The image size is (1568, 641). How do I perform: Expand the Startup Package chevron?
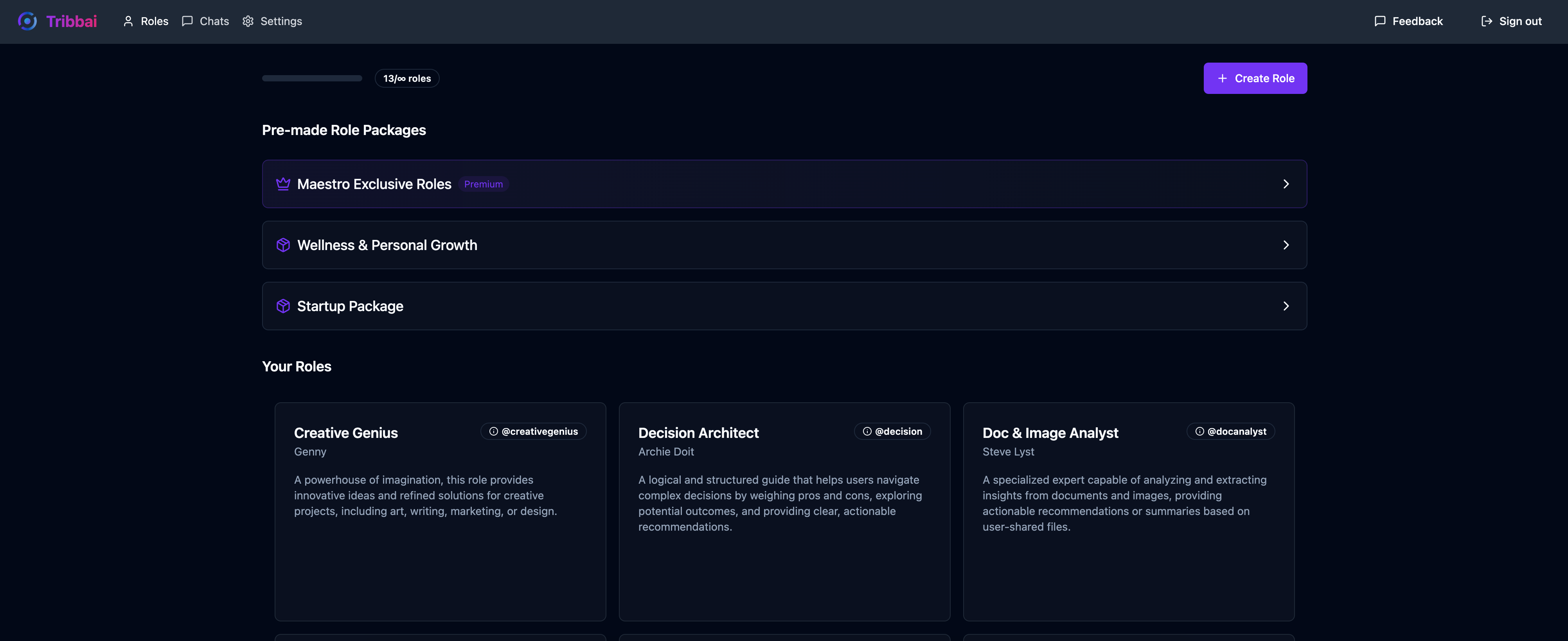pyautogui.click(x=1286, y=306)
